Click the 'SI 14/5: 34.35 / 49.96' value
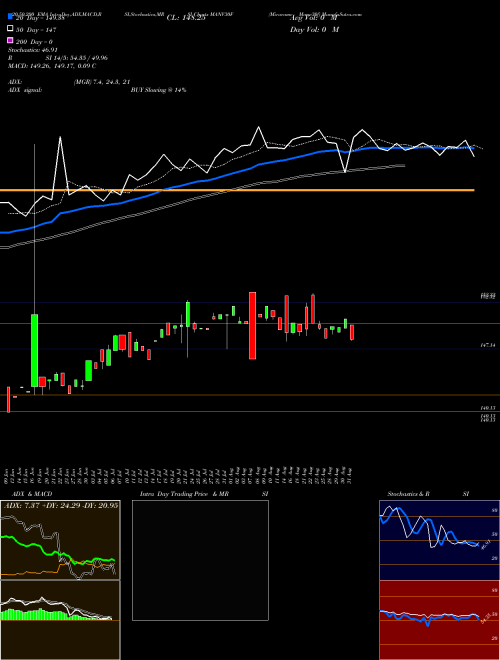Viewport: 500px width, 660px height. 77,58
